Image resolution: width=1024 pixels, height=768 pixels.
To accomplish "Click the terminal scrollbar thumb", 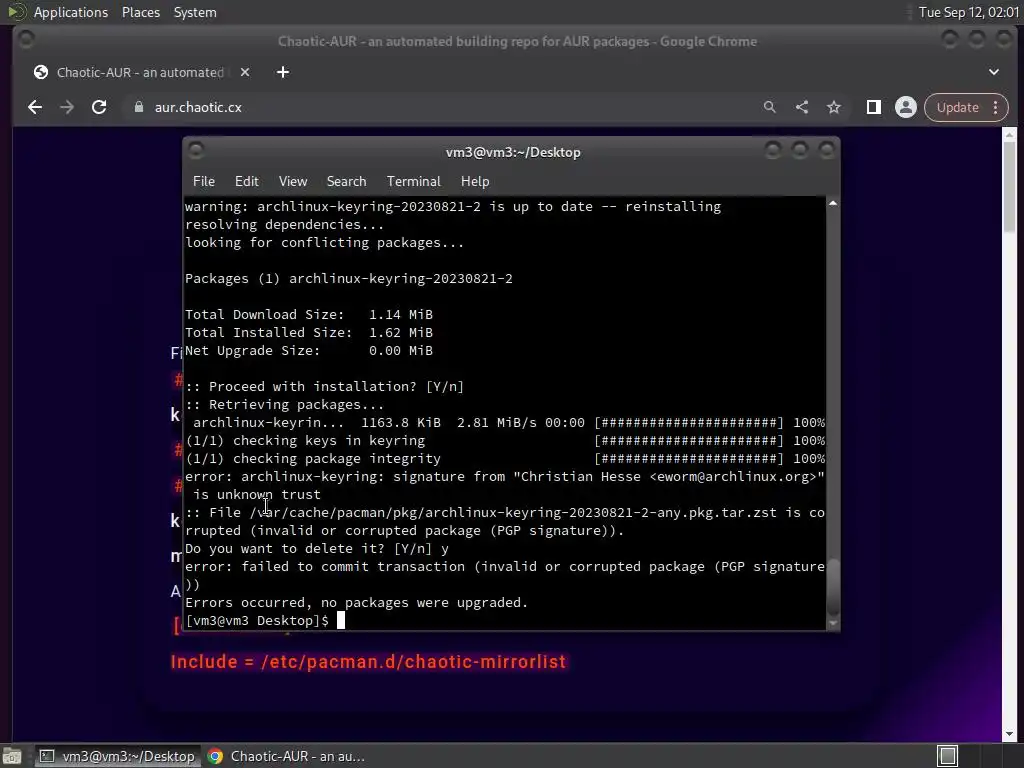I will 833,588.
